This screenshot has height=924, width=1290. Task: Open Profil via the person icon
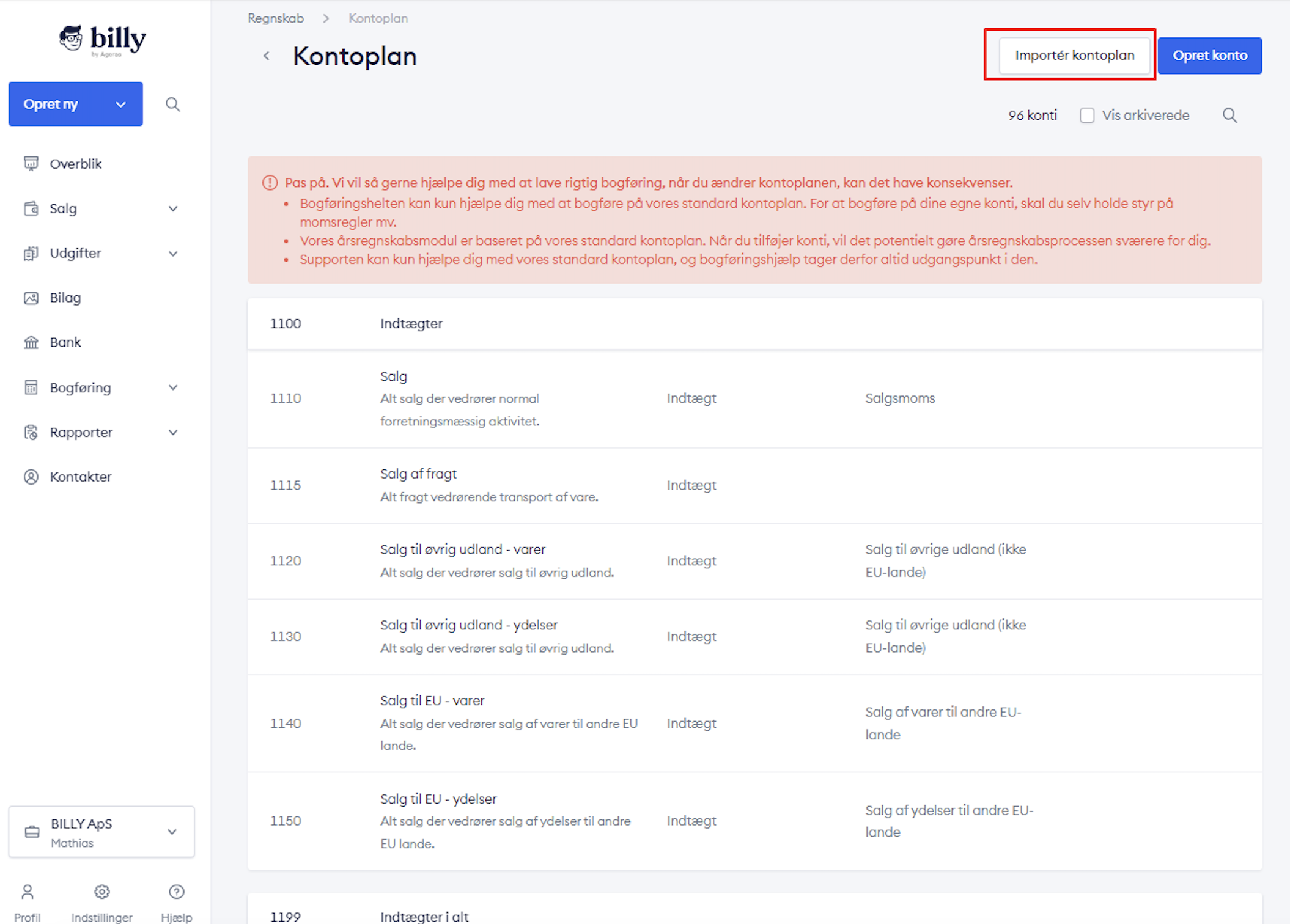pos(28,892)
